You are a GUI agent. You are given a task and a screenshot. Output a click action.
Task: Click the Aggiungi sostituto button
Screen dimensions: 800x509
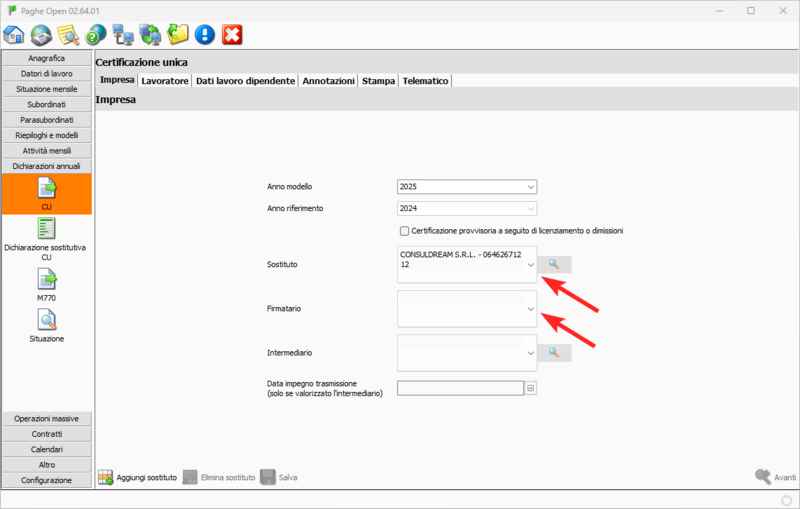[137, 478]
